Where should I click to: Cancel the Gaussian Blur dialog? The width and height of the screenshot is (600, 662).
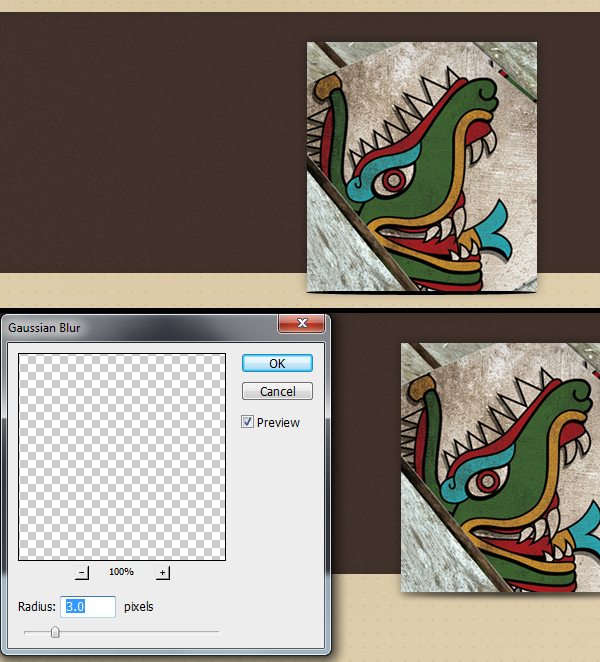click(277, 391)
